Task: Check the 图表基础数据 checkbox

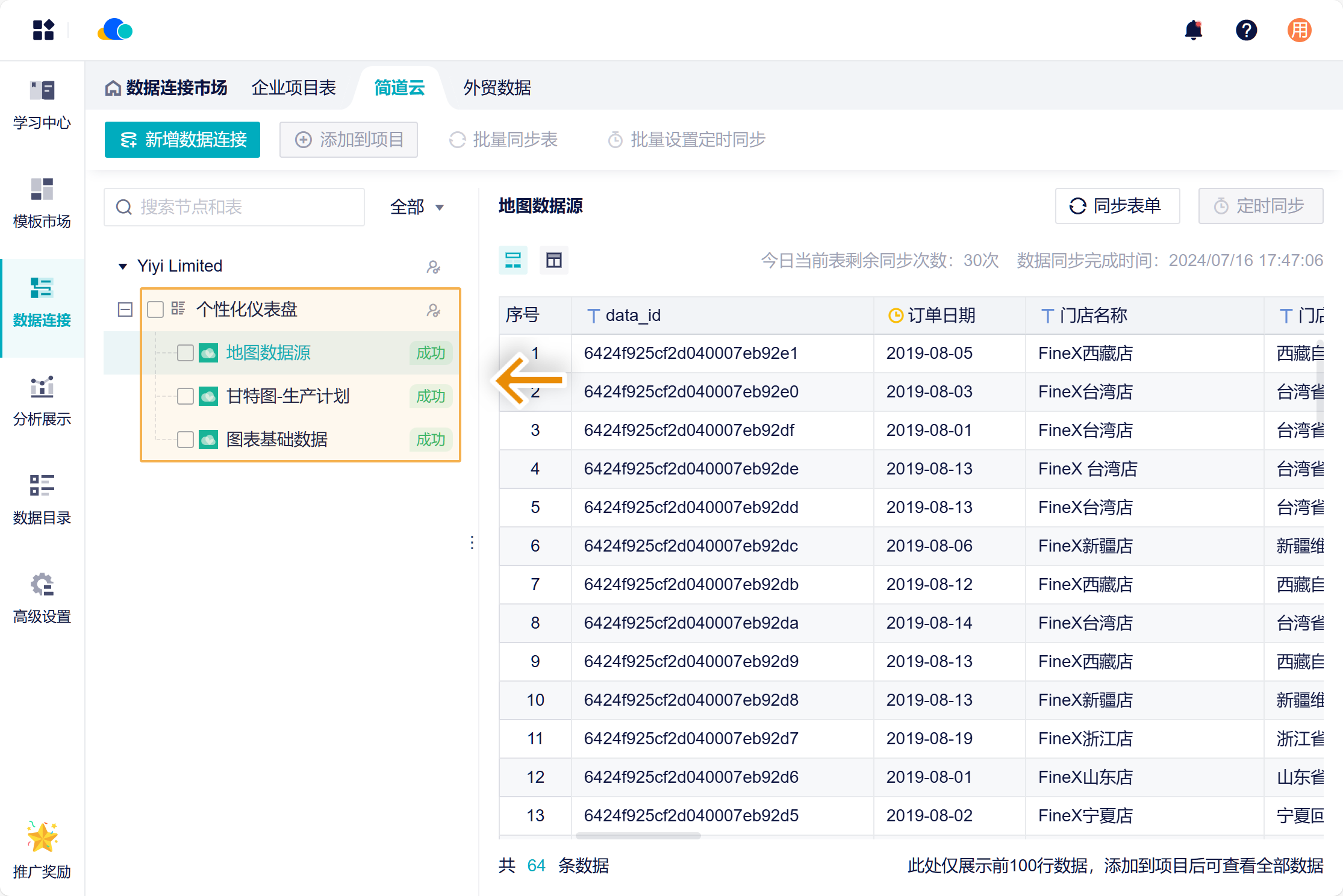Action: pos(185,440)
